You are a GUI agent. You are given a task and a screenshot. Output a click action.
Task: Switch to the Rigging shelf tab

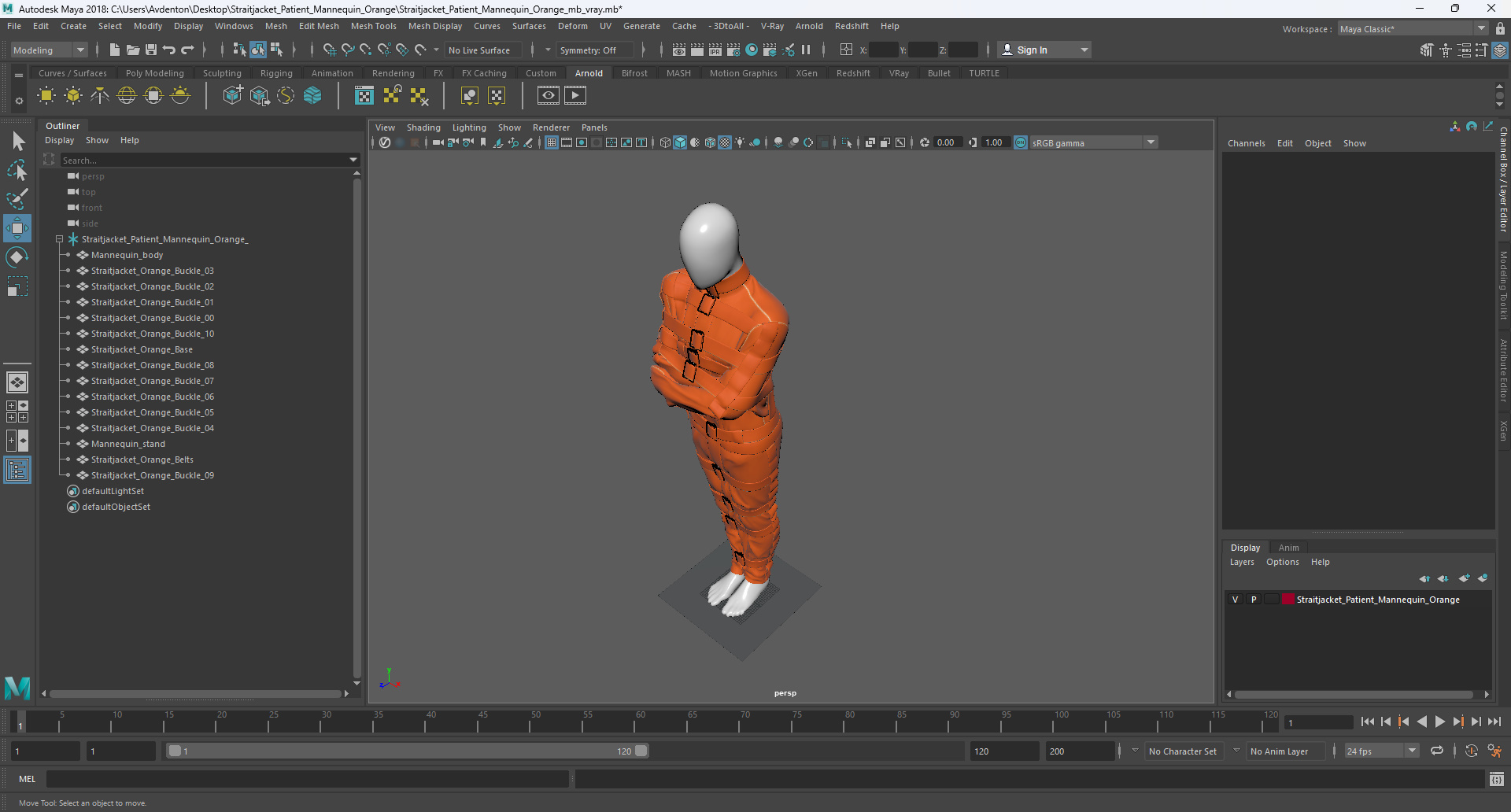click(276, 73)
